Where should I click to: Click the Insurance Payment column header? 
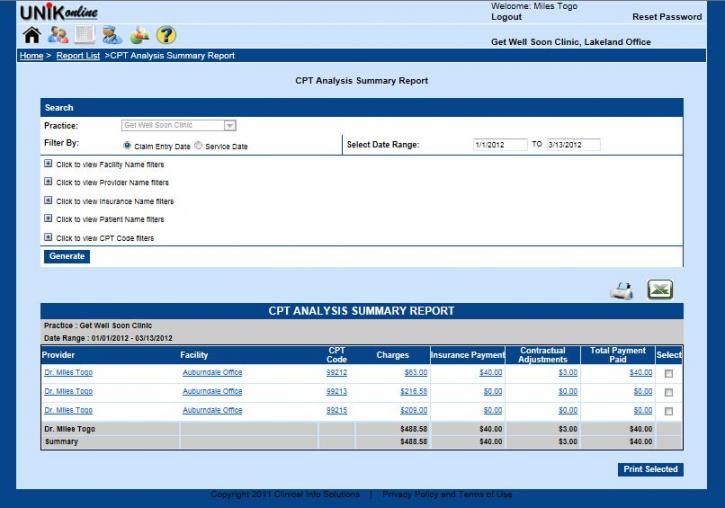click(x=467, y=355)
